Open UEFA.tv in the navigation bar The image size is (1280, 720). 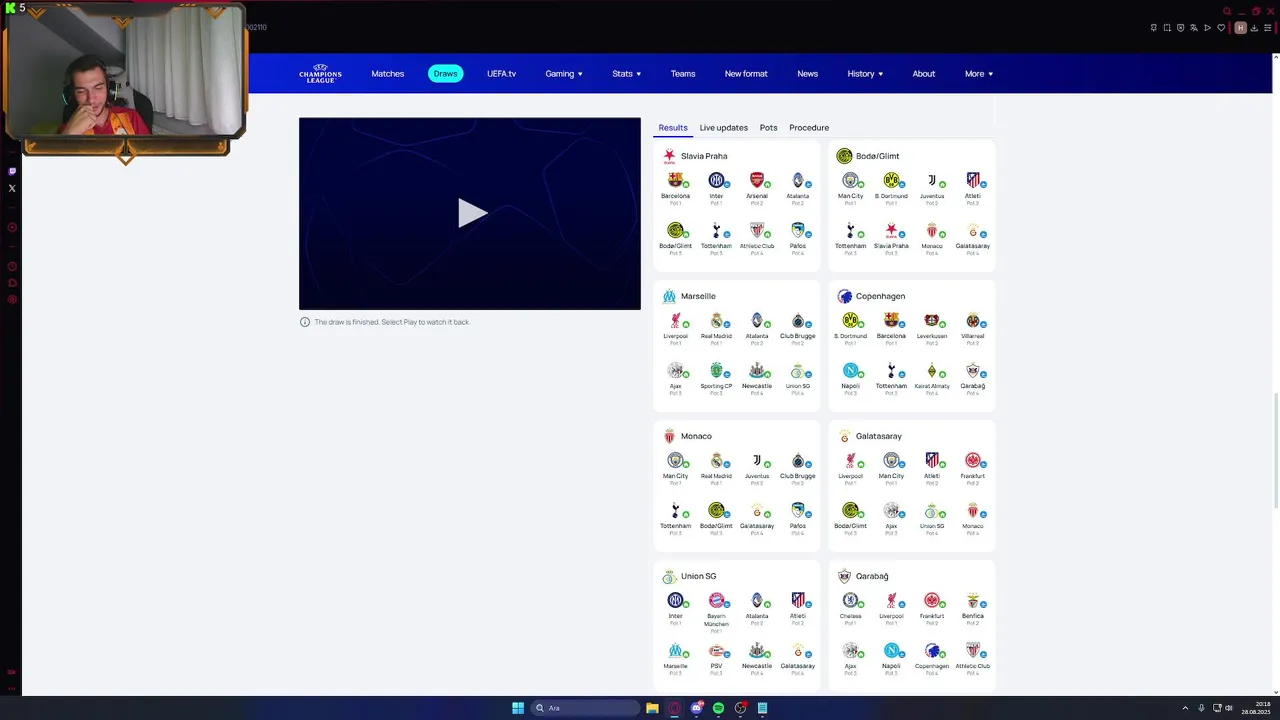pyautogui.click(x=501, y=73)
